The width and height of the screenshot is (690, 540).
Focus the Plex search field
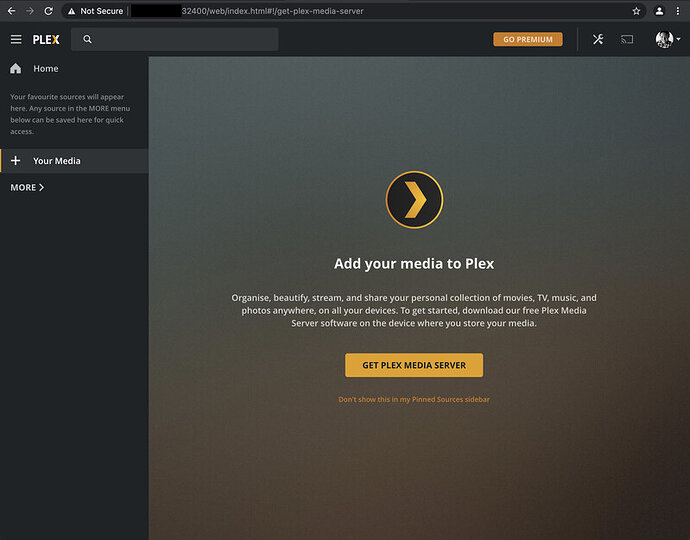coord(175,39)
